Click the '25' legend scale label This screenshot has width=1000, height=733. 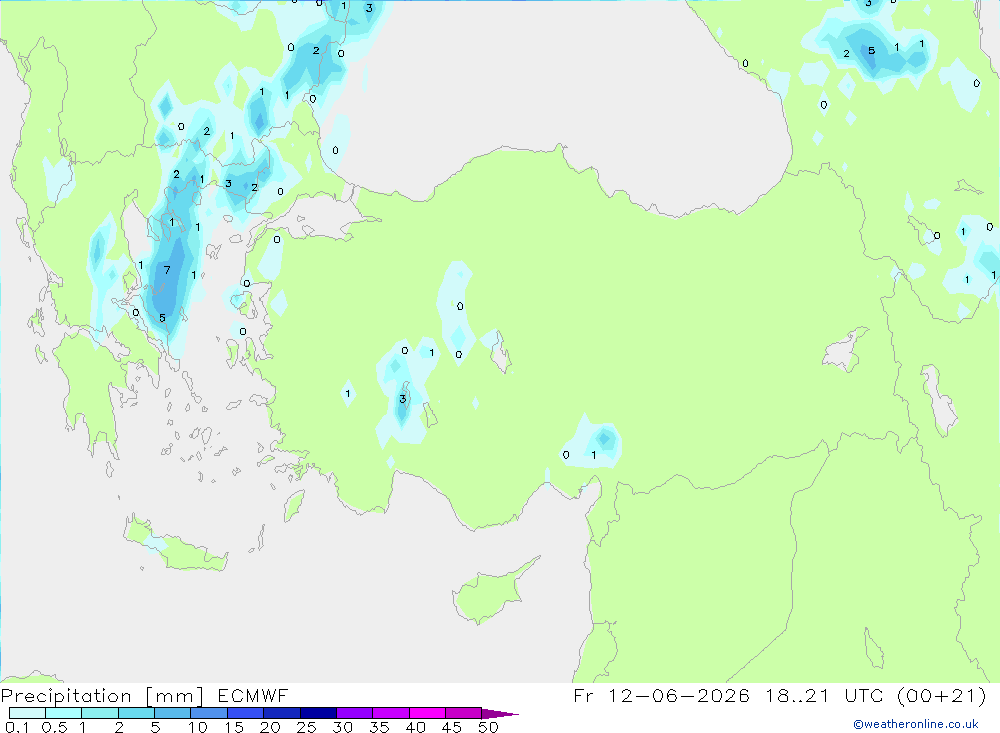[306, 727]
